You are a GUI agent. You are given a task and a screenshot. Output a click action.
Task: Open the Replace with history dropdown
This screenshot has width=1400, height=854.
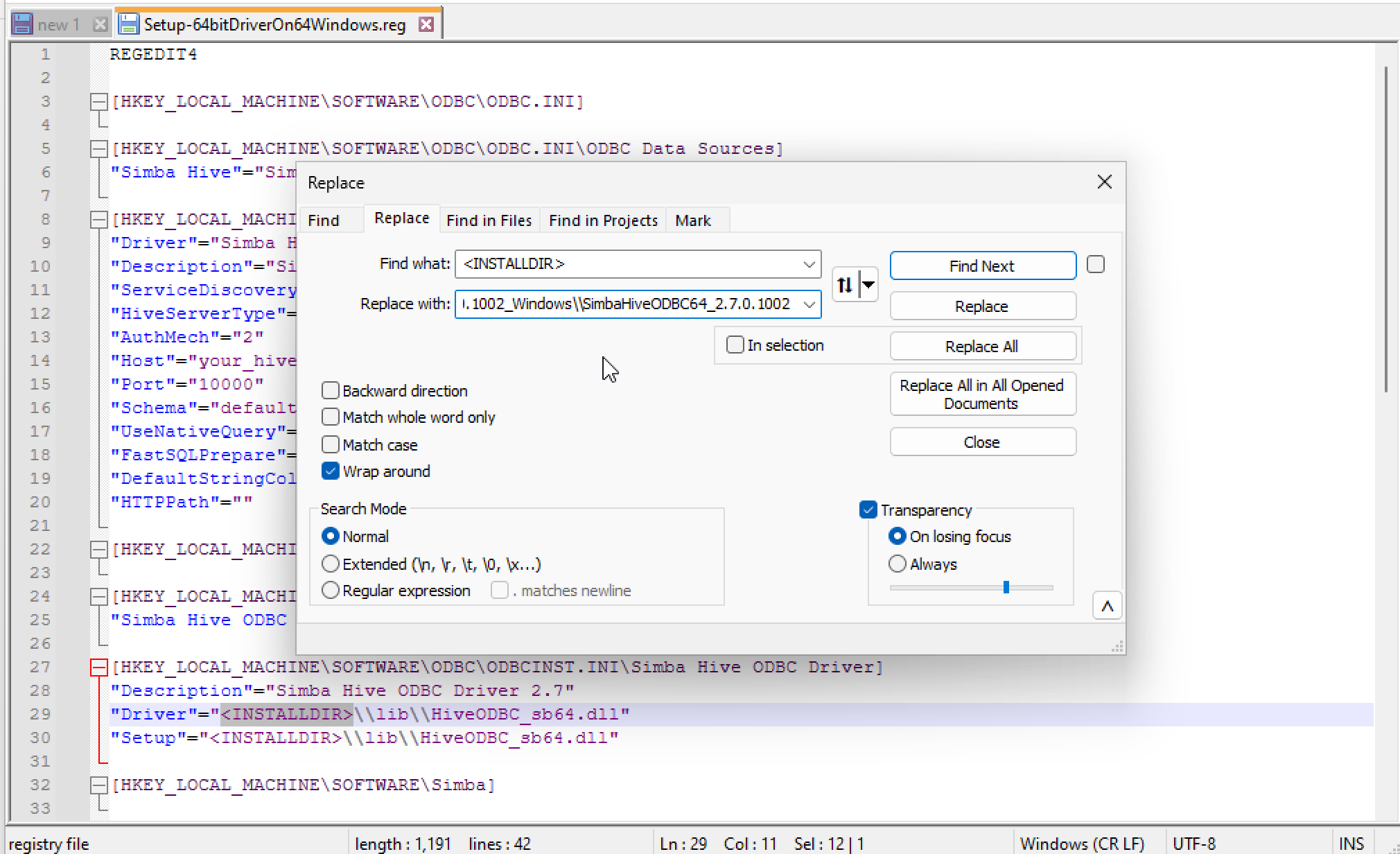tap(809, 304)
